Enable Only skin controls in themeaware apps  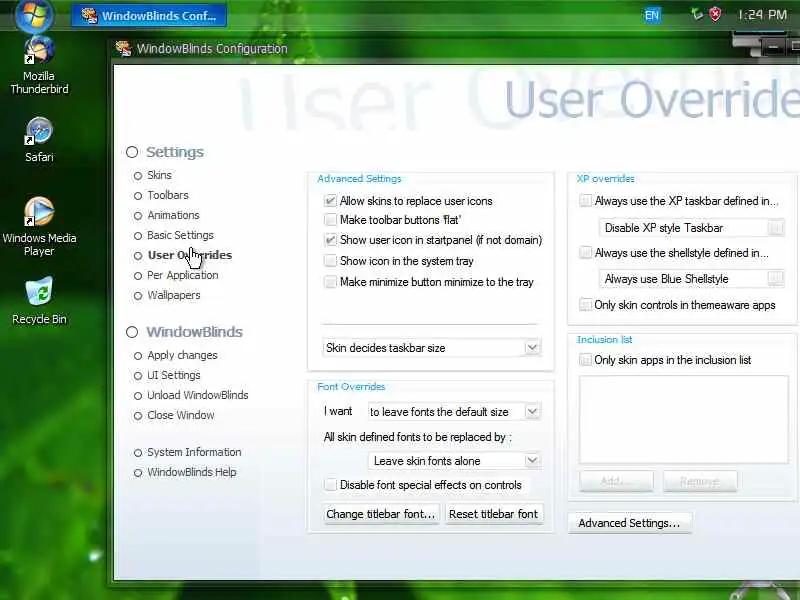(585, 305)
